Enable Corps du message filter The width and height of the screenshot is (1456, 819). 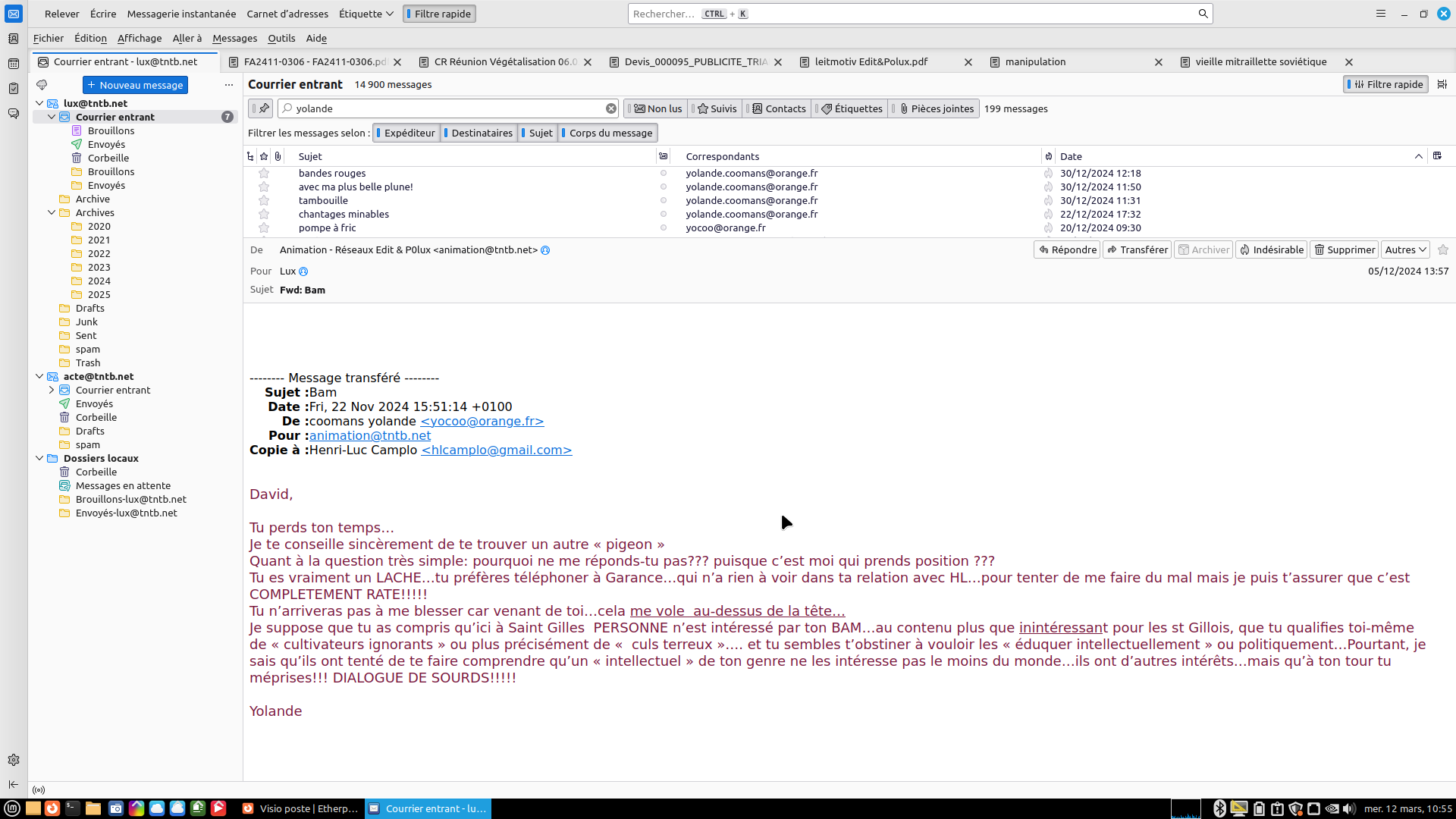pyautogui.click(x=609, y=133)
